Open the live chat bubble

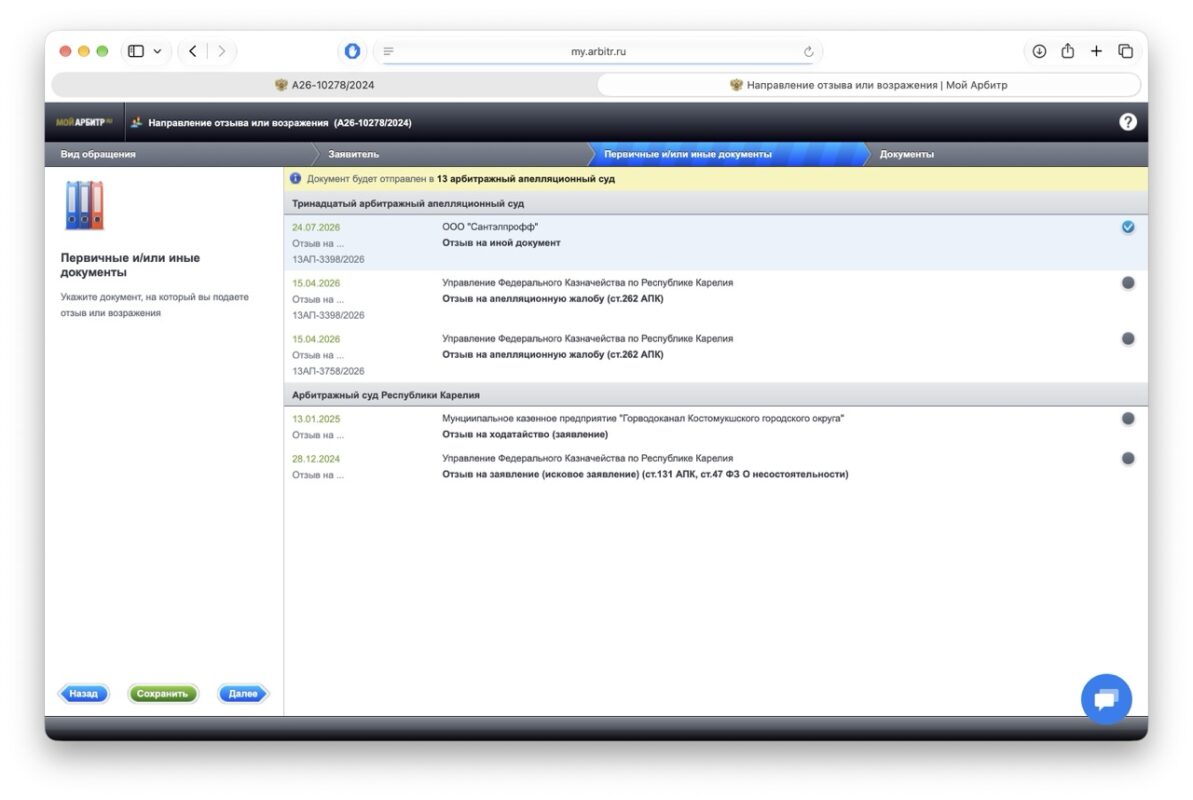click(x=1106, y=699)
